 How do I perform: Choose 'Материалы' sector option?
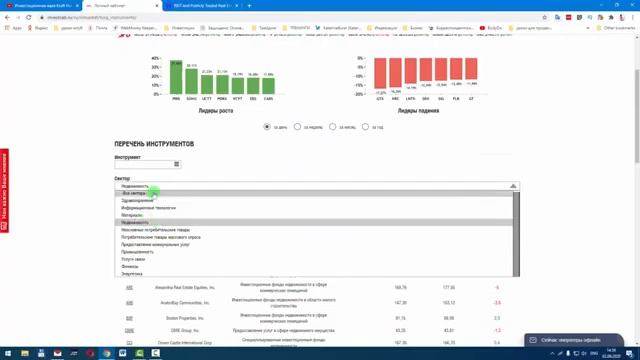(313, 215)
